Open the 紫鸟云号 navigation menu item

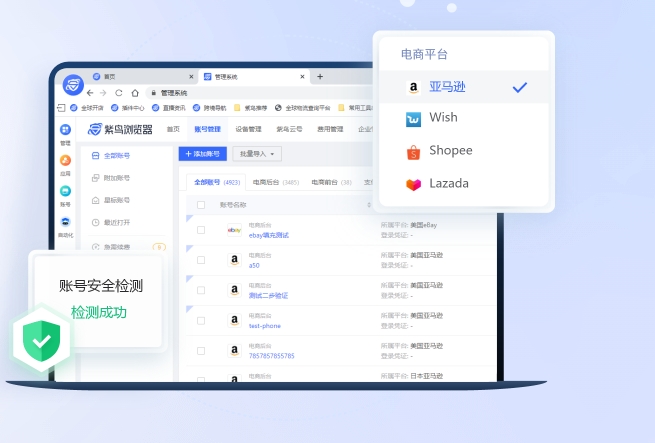[x=289, y=129]
